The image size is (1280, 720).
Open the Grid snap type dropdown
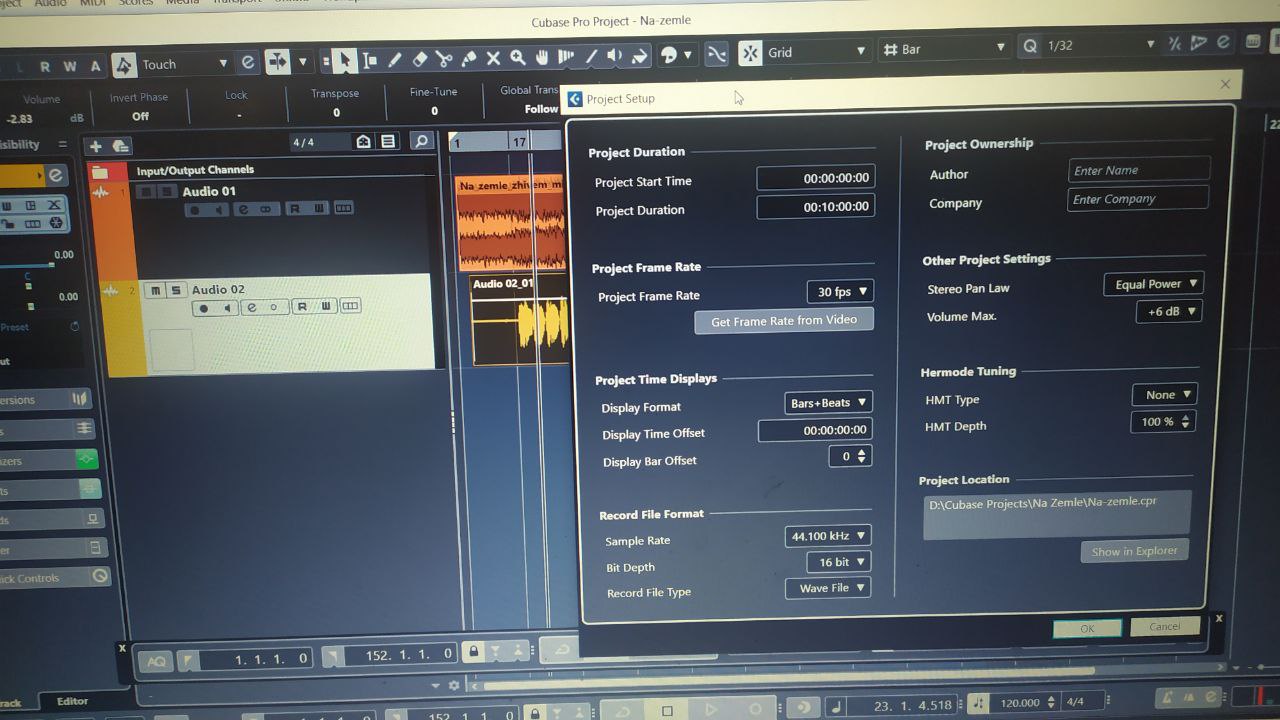(817, 52)
